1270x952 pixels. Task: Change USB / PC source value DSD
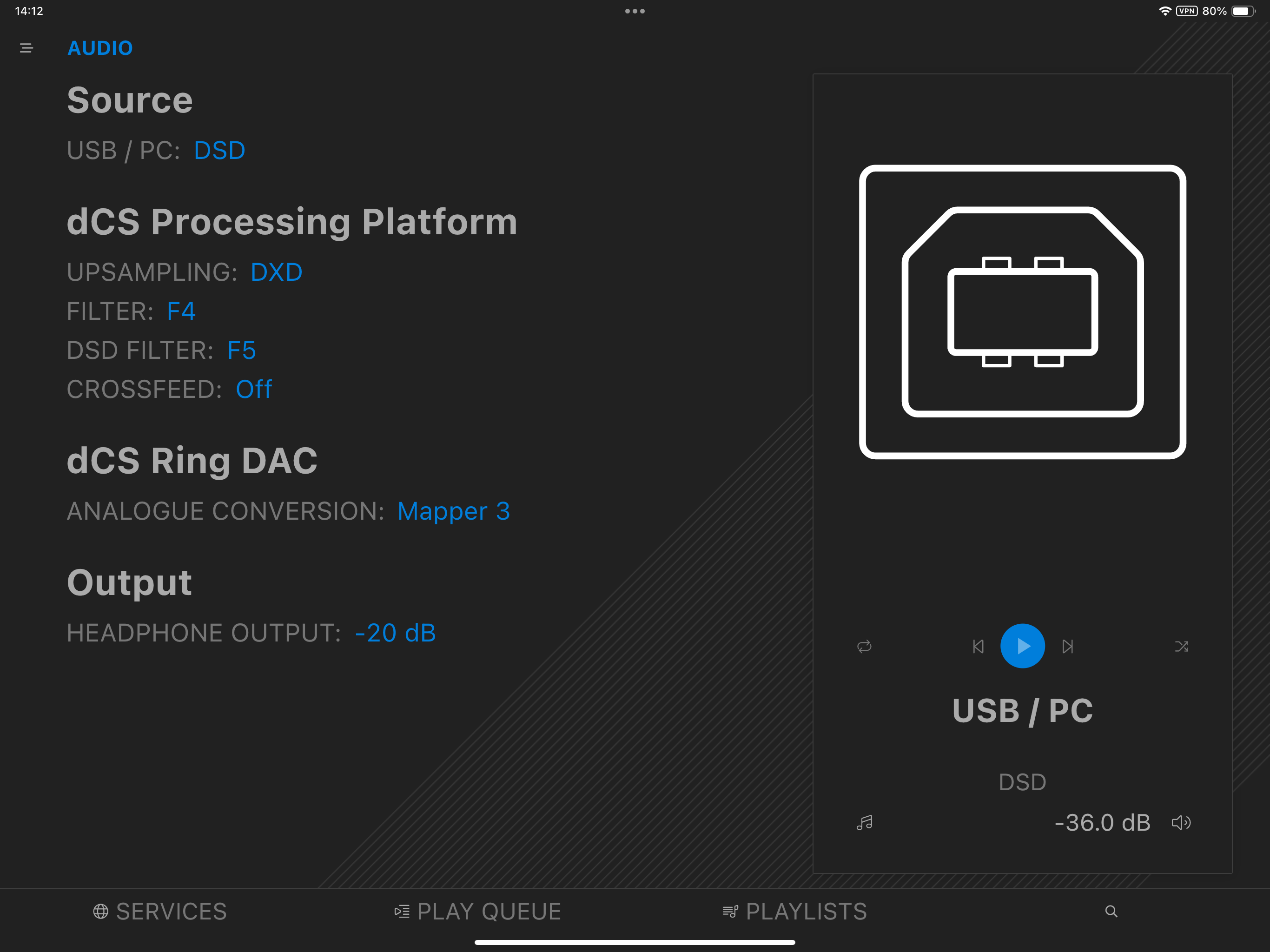pos(219,151)
